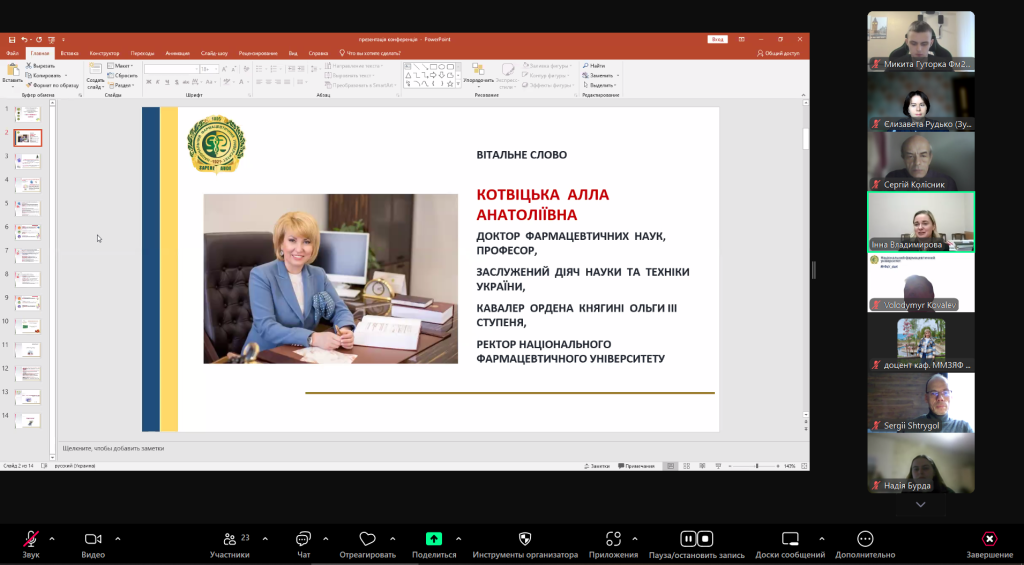Create a new slide with Создать слайд

[95, 76]
